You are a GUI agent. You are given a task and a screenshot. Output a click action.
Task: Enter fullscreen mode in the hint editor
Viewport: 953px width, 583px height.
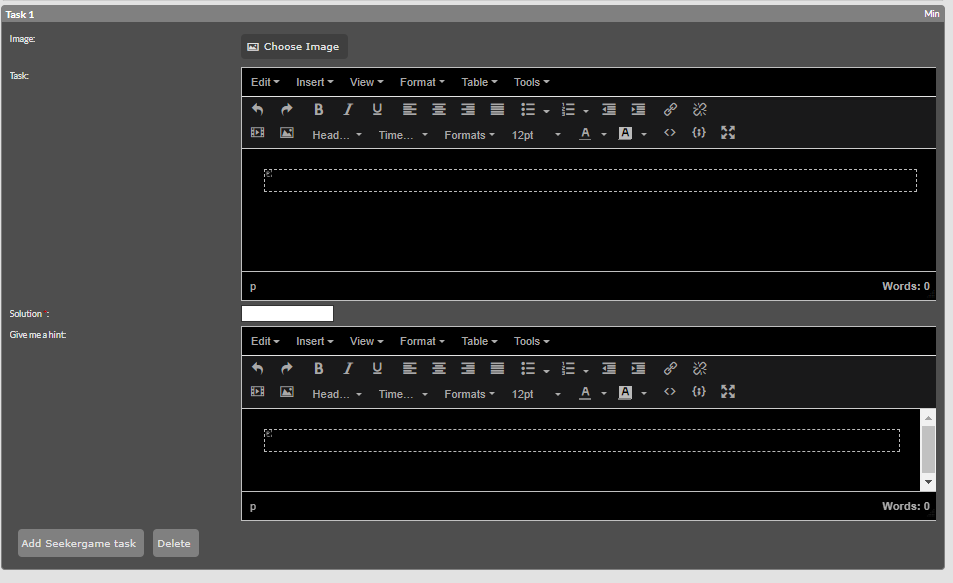point(728,392)
